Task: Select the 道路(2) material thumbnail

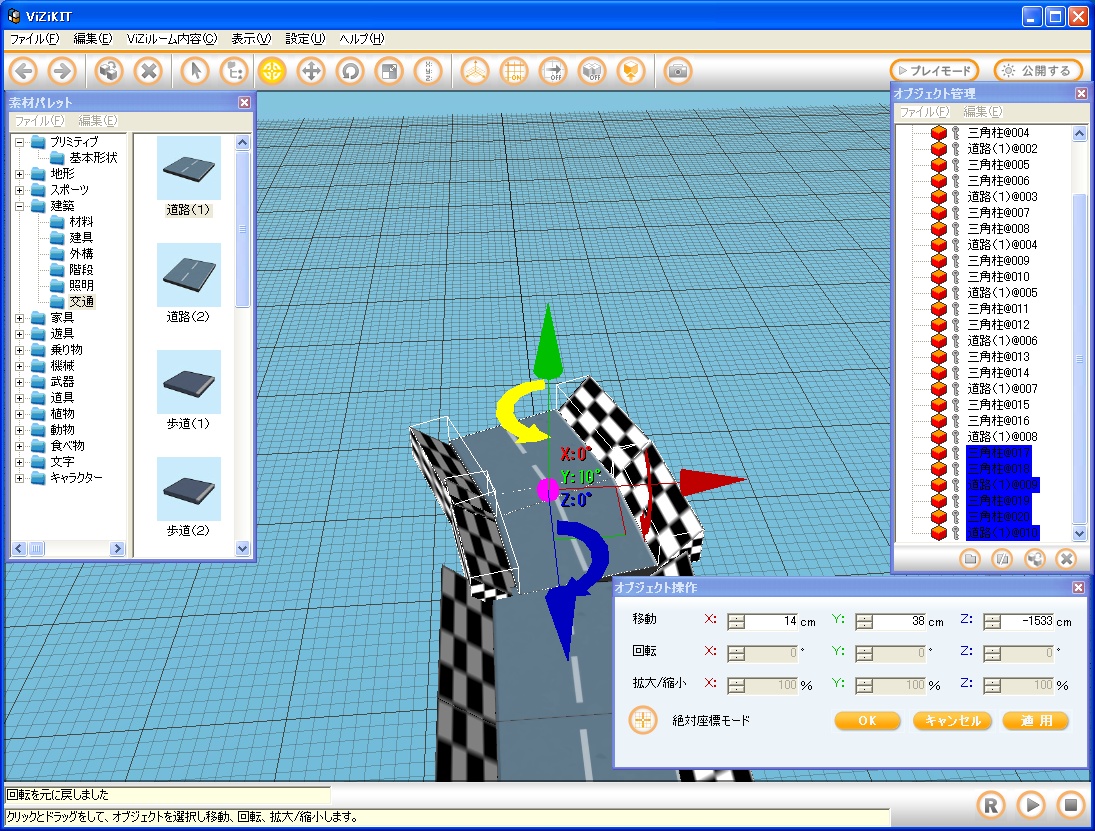Action: (189, 275)
